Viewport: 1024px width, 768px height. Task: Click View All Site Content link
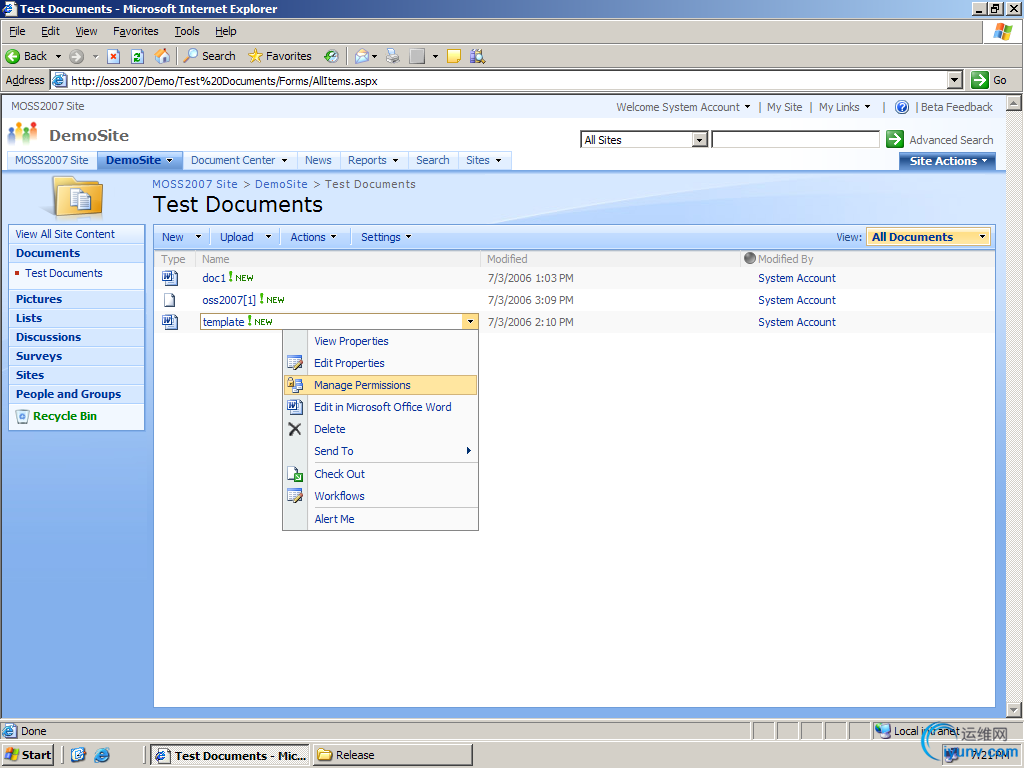click(x=65, y=234)
